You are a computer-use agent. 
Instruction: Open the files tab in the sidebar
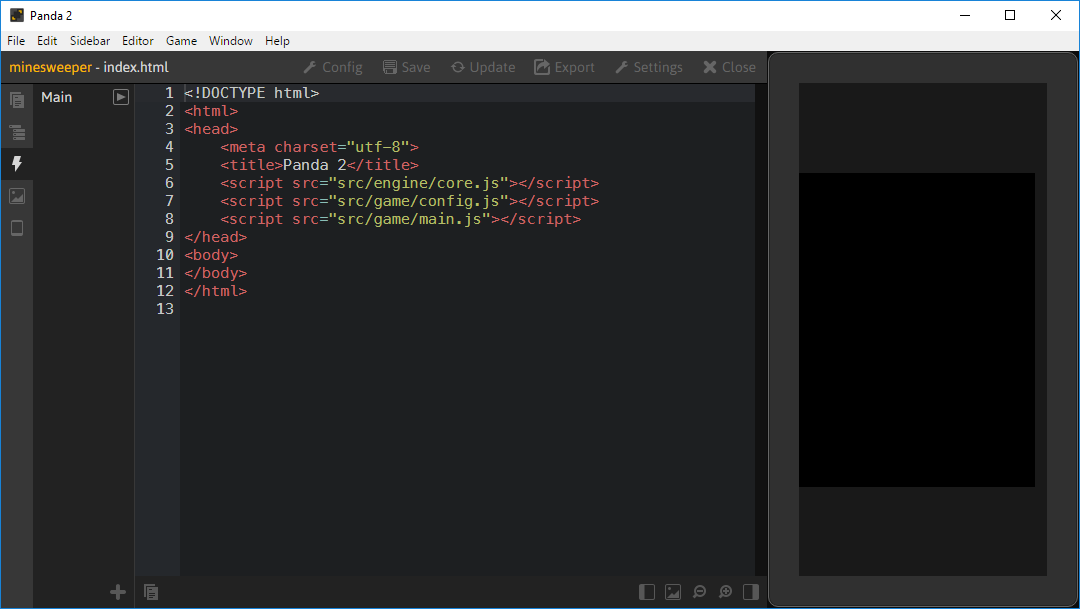click(x=17, y=100)
